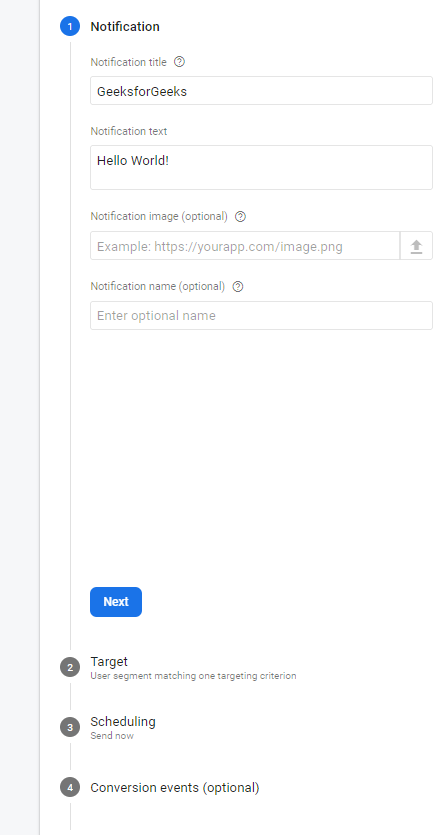Focus the optional Notification name field

(x=261, y=315)
